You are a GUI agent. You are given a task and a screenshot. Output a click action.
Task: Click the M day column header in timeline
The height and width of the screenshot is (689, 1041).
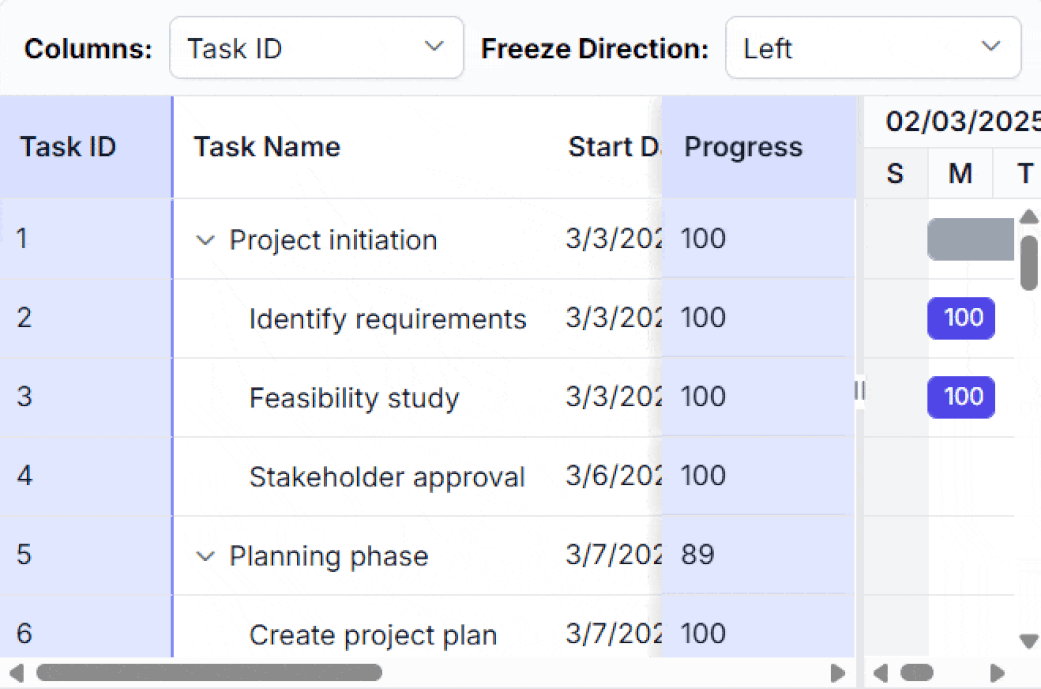(x=959, y=173)
